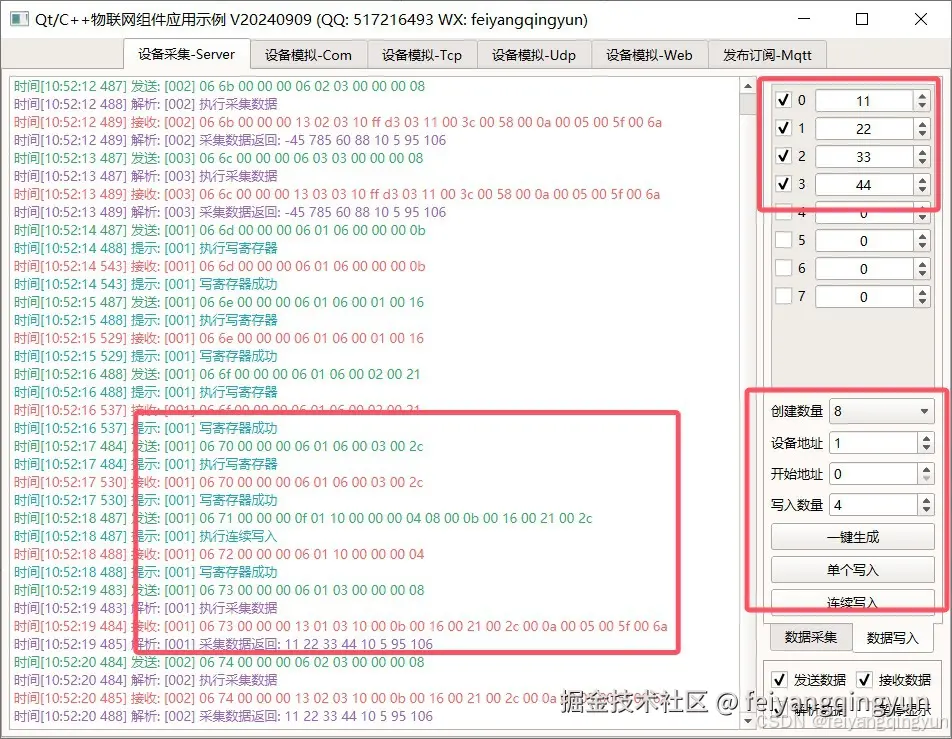Click the 连续写入 button
Viewport: 952px width, 739px height.
851,599
